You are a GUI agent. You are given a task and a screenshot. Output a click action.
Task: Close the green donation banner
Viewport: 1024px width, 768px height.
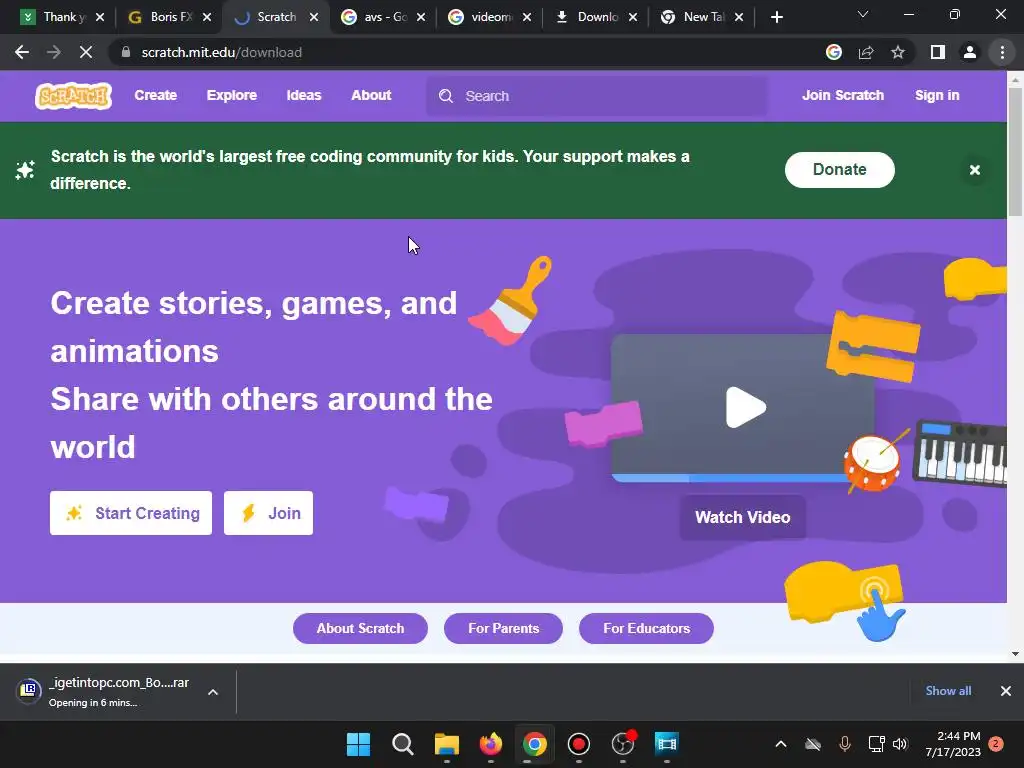click(974, 170)
